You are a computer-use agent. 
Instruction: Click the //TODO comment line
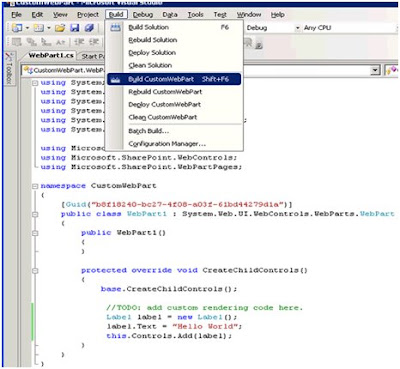(204, 308)
